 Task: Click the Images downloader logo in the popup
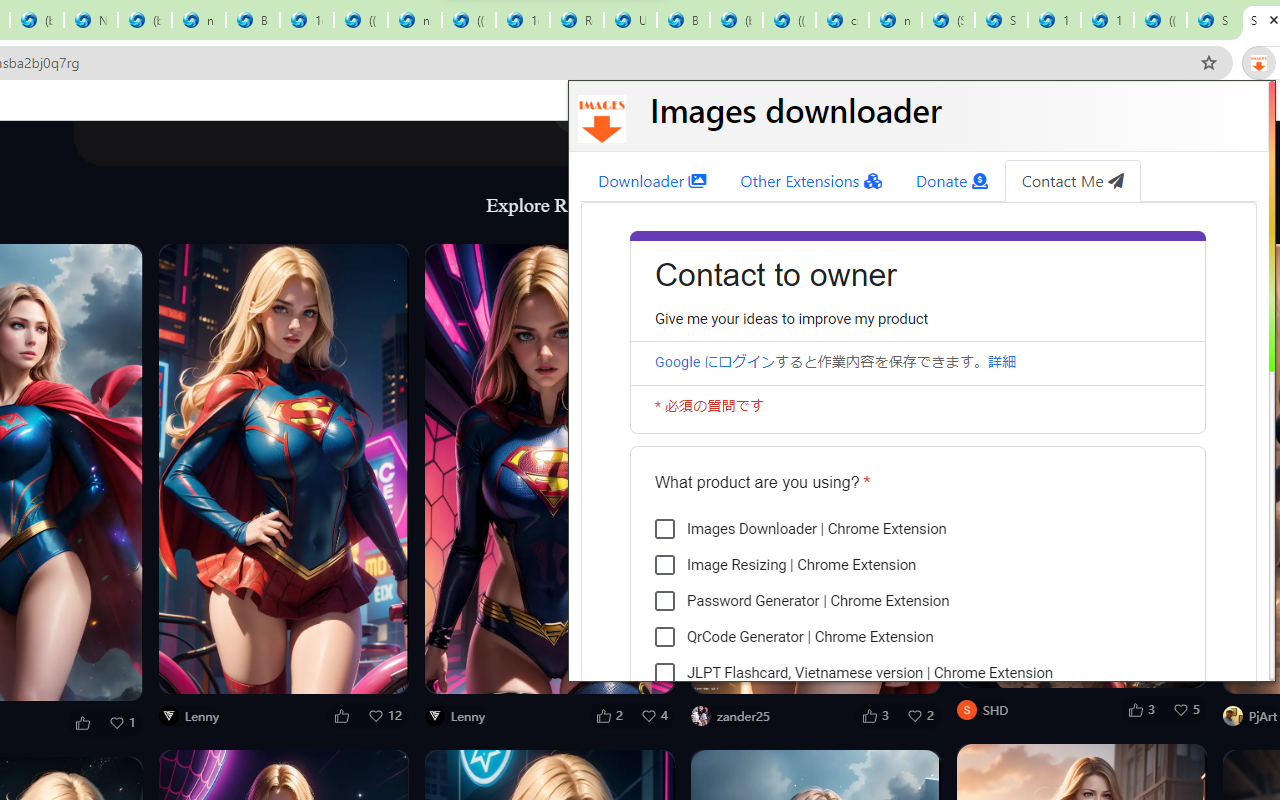coord(602,119)
